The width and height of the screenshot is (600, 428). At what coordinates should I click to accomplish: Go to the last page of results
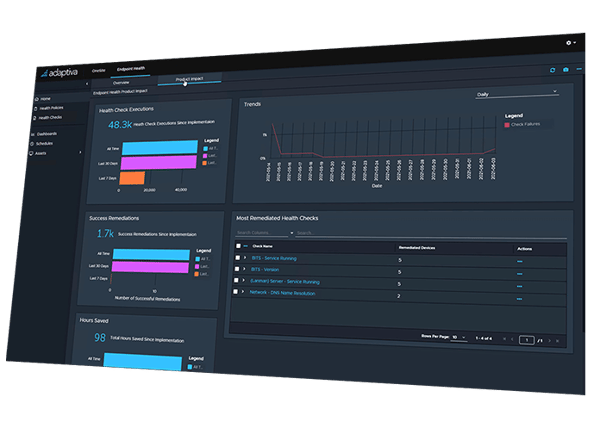pos(558,341)
